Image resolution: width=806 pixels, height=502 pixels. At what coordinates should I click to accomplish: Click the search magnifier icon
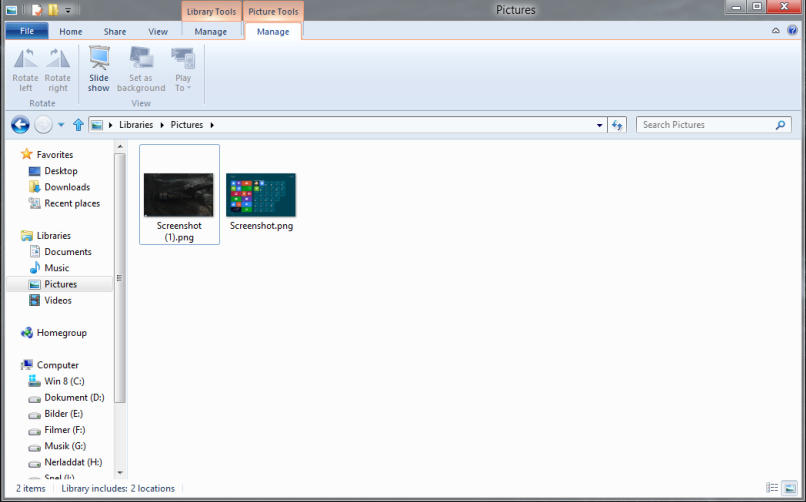click(780, 125)
